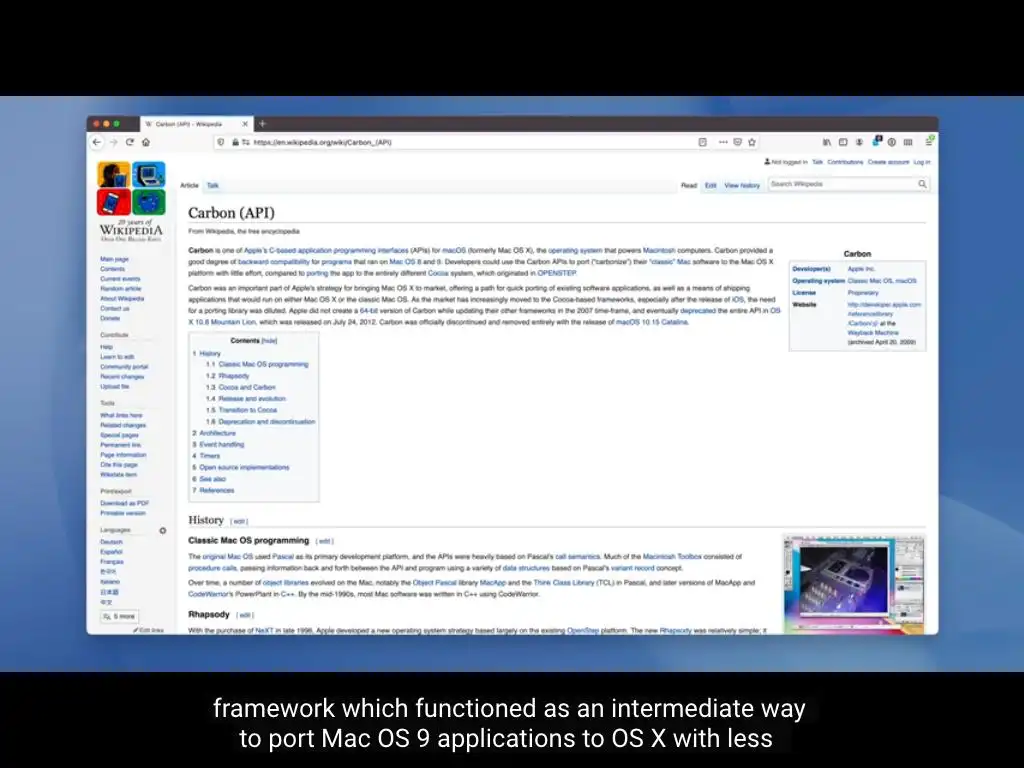This screenshot has height=768, width=1024.
Task: Edit the History section
Action: (239, 521)
